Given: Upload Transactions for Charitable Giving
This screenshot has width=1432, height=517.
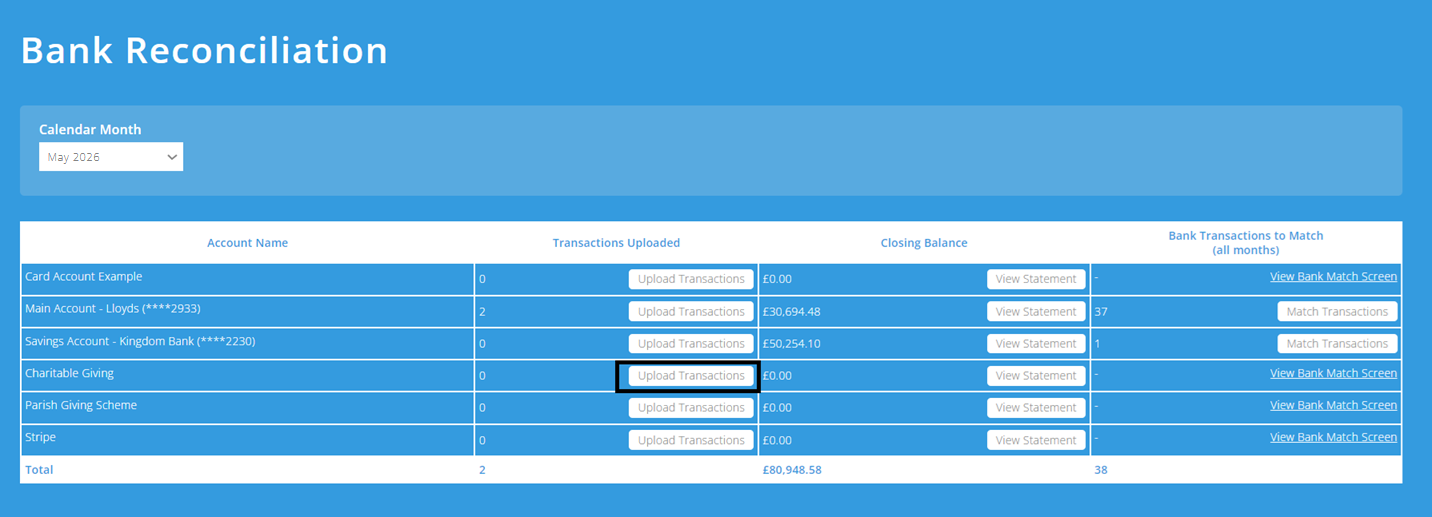Looking at the screenshot, I should pos(691,375).
